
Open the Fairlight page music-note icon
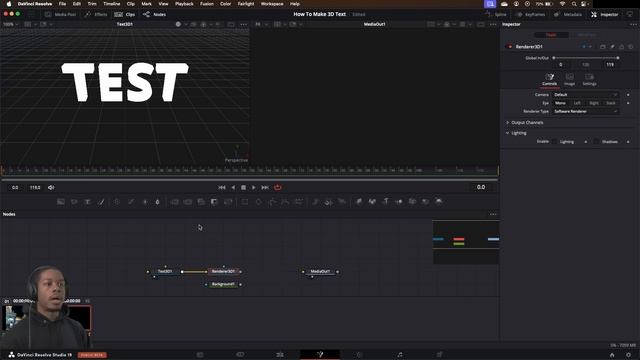coord(400,354)
